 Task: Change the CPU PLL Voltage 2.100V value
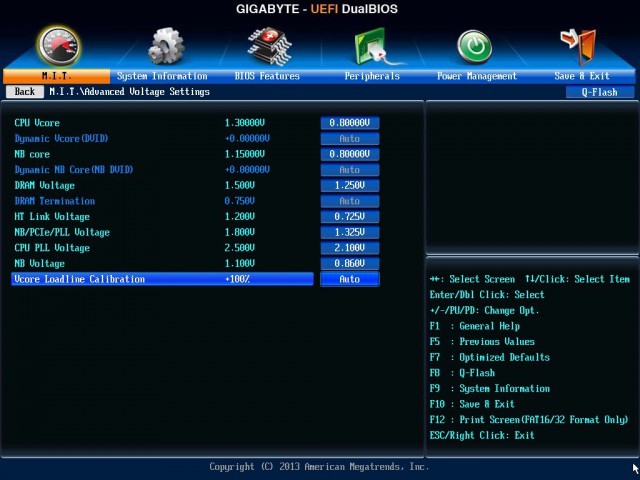click(x=350, y=248)
